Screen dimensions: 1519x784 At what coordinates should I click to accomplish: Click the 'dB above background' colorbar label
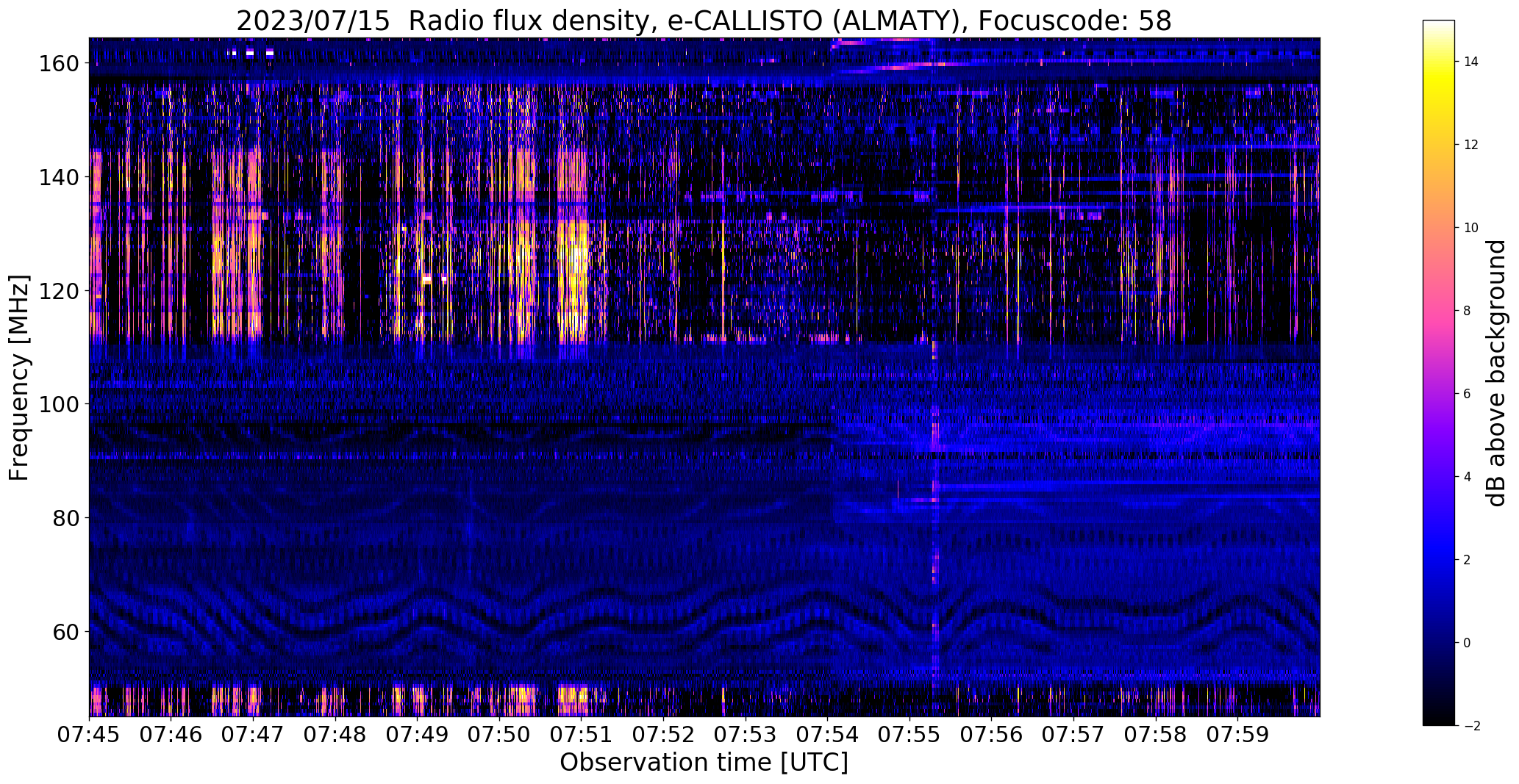coord(1496,373)
